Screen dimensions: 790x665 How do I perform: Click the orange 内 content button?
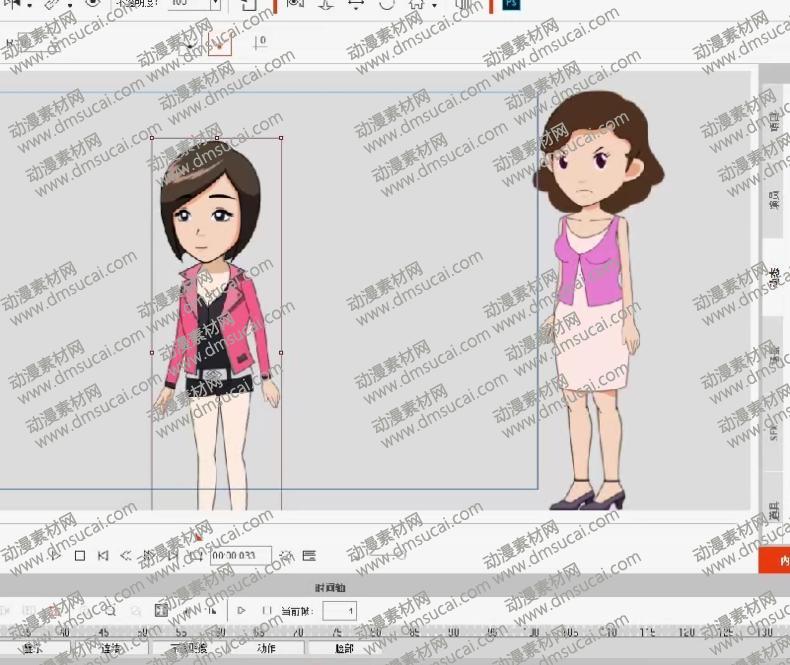pos(774,561)
